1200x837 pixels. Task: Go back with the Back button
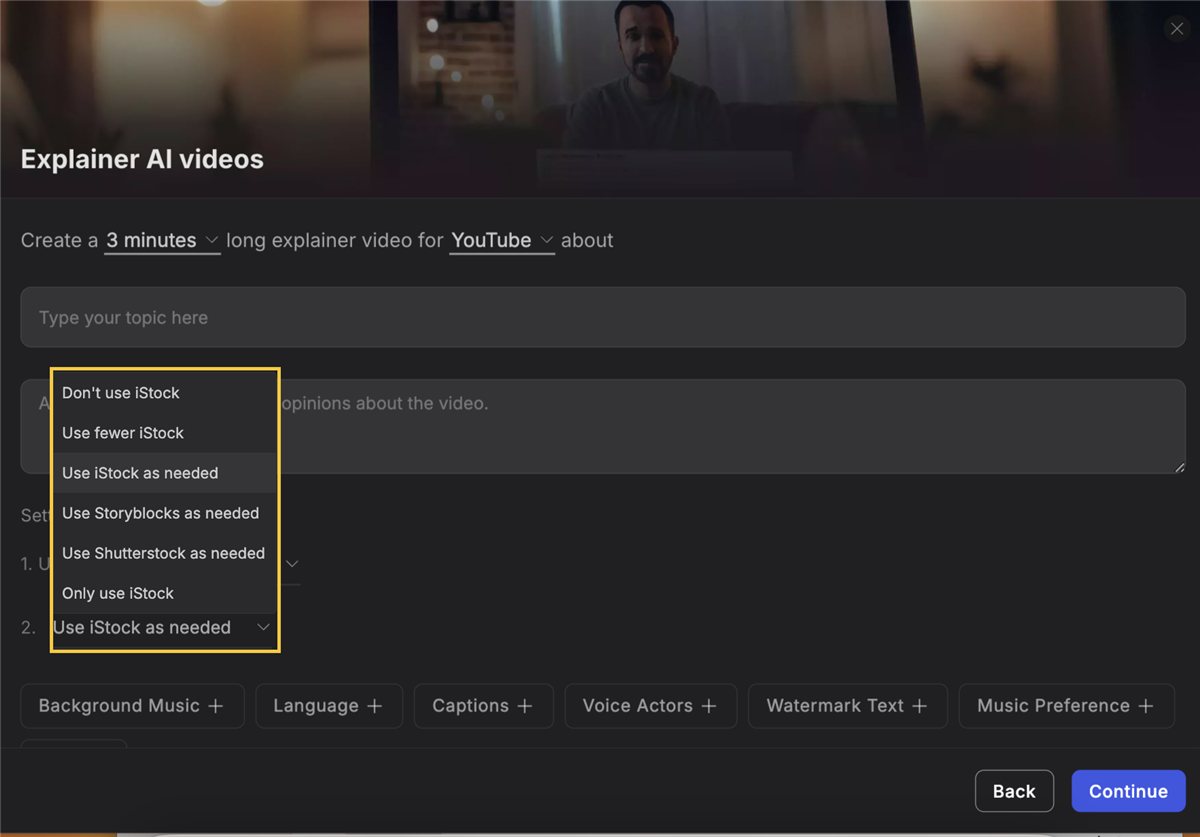pyautogui.click(x=1014, y=791)
